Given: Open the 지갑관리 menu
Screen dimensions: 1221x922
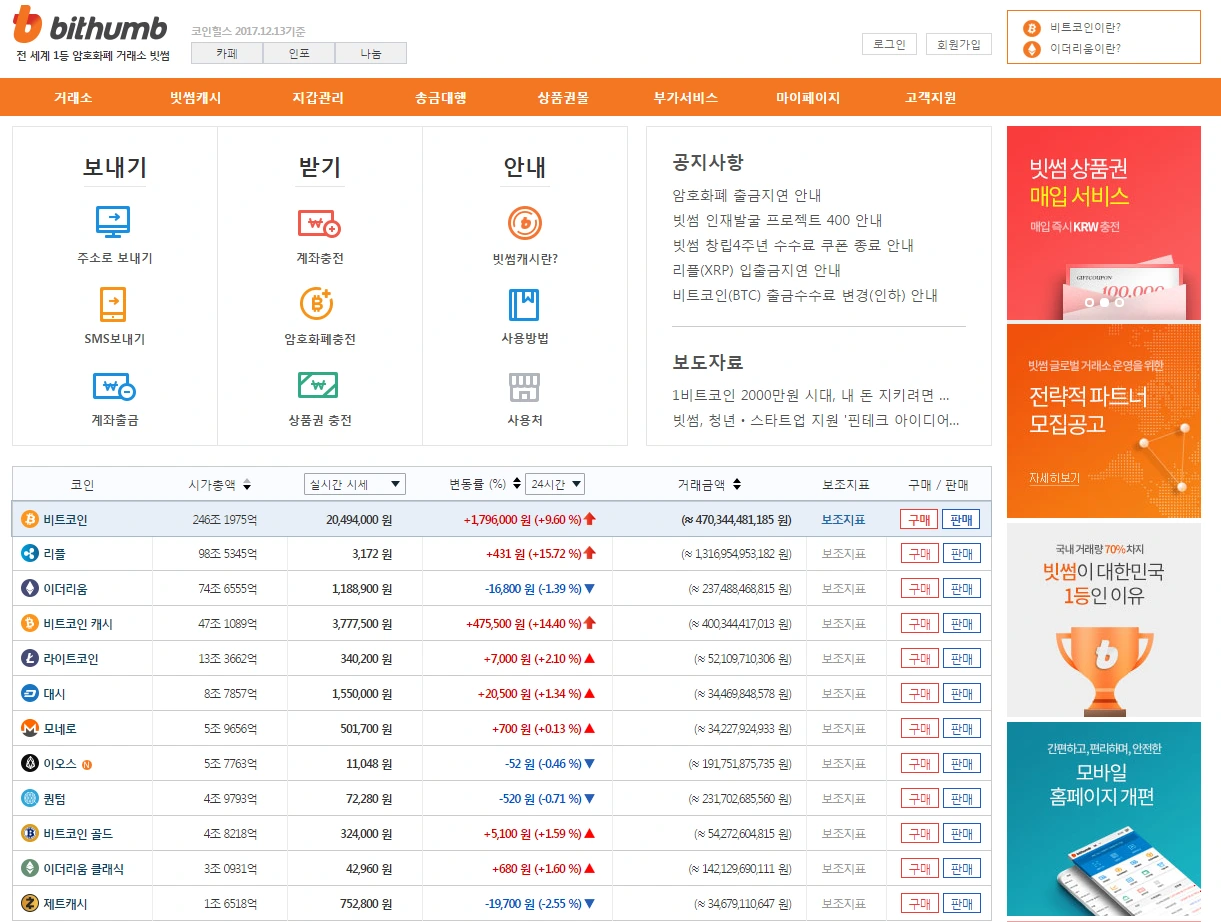Looking at the screenshot, I should pos(318,98).
